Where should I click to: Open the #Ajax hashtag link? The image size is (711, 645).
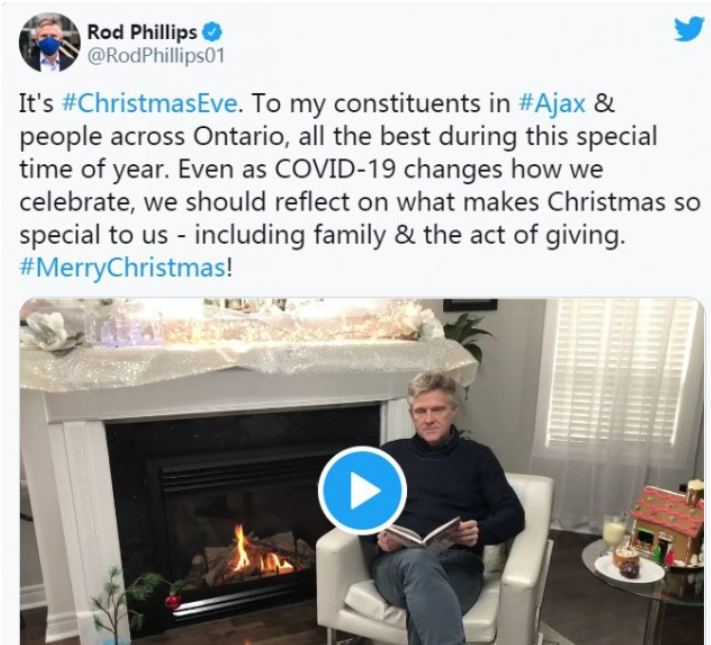pyautogui.click(x=552, y=103)
